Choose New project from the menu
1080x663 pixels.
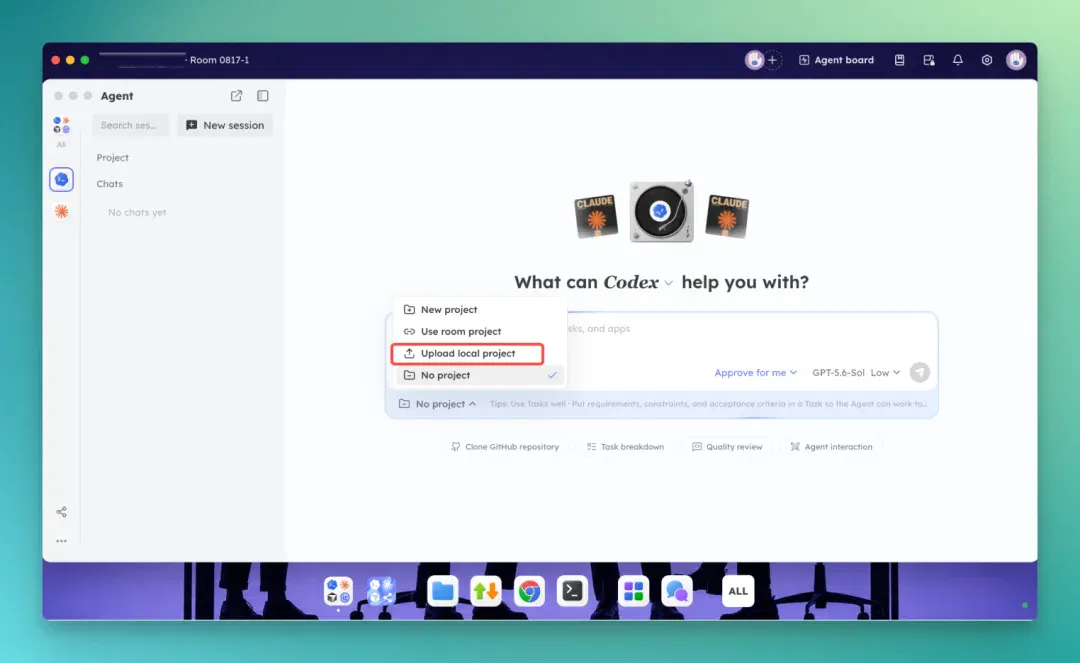tap(479, 309)
